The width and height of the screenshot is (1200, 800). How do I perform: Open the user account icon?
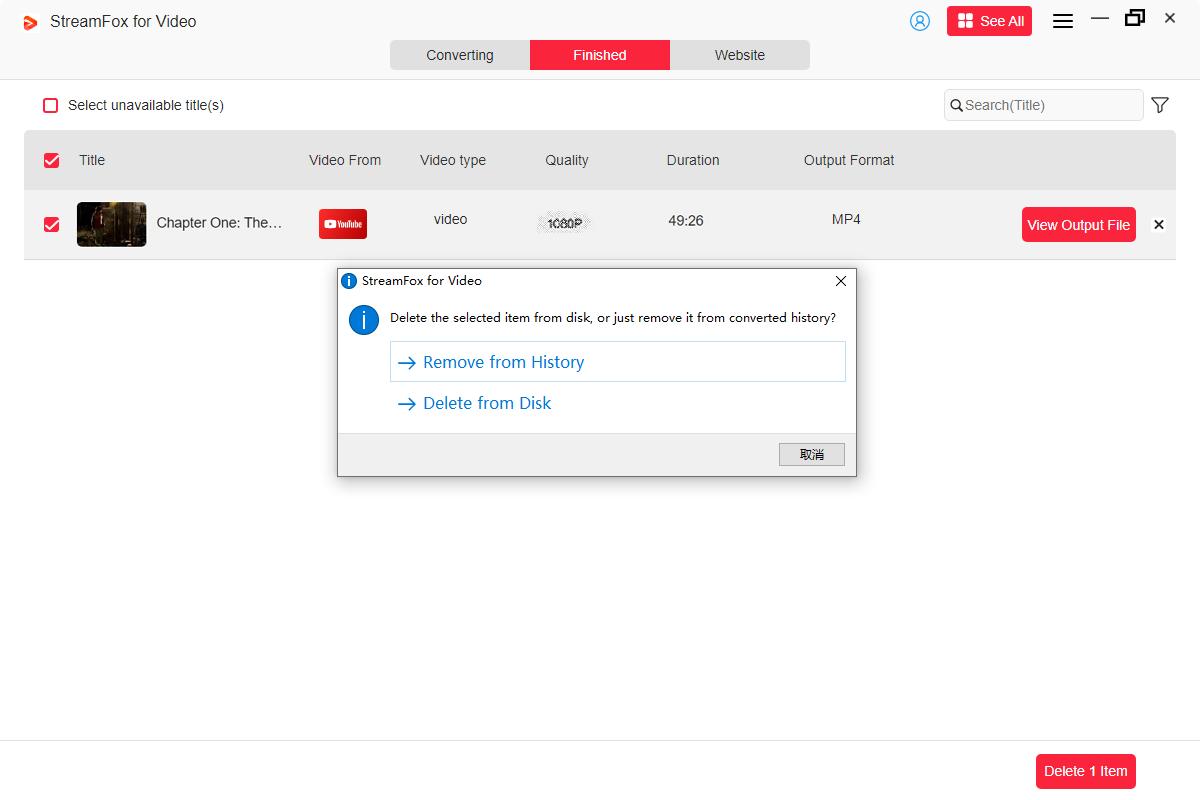(920, 21)
